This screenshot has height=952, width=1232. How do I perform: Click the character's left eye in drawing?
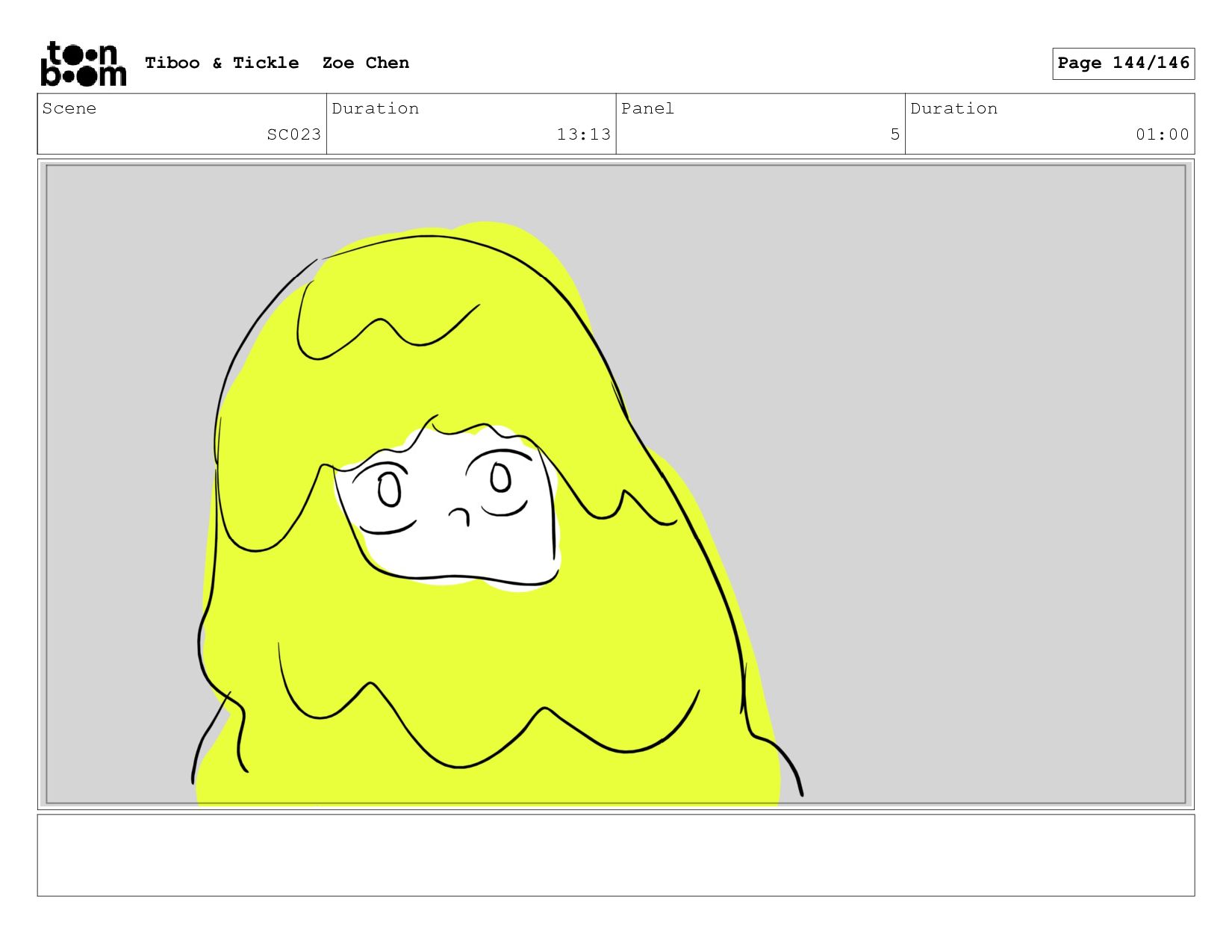click(x=389, y=491)
